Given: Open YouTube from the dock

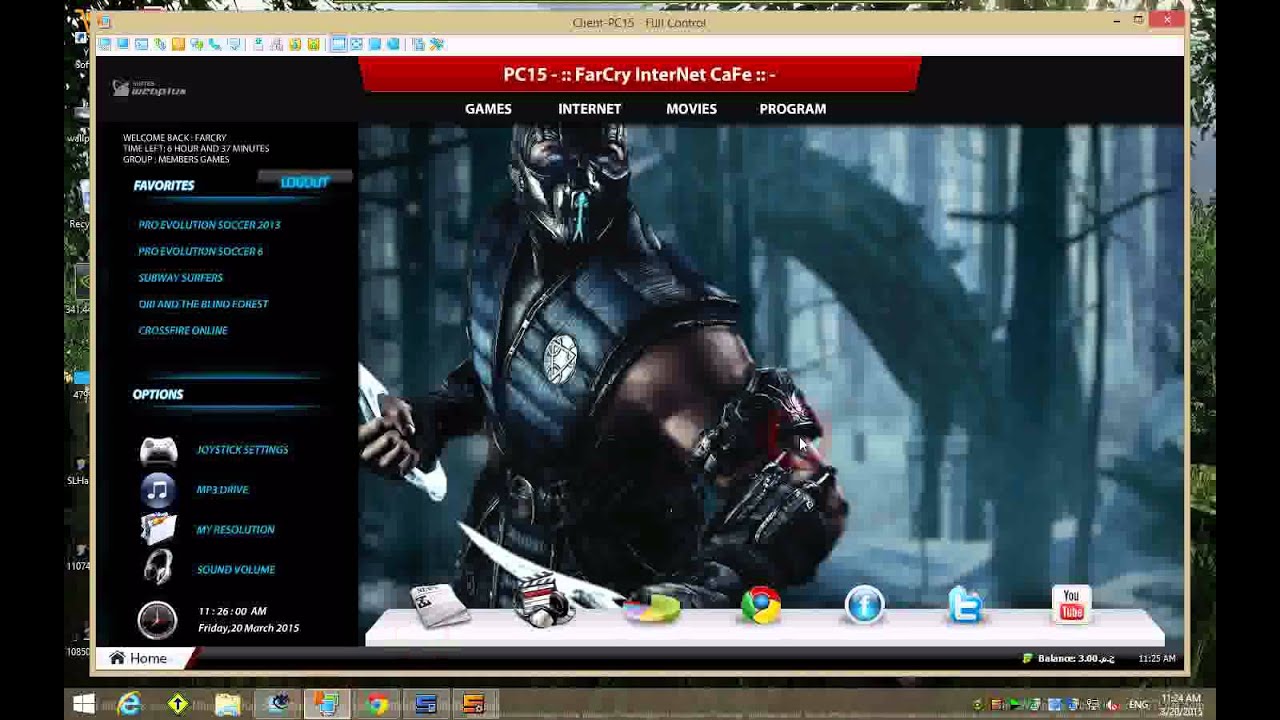Looking at the screenshot, I should tap(1071, 605).
